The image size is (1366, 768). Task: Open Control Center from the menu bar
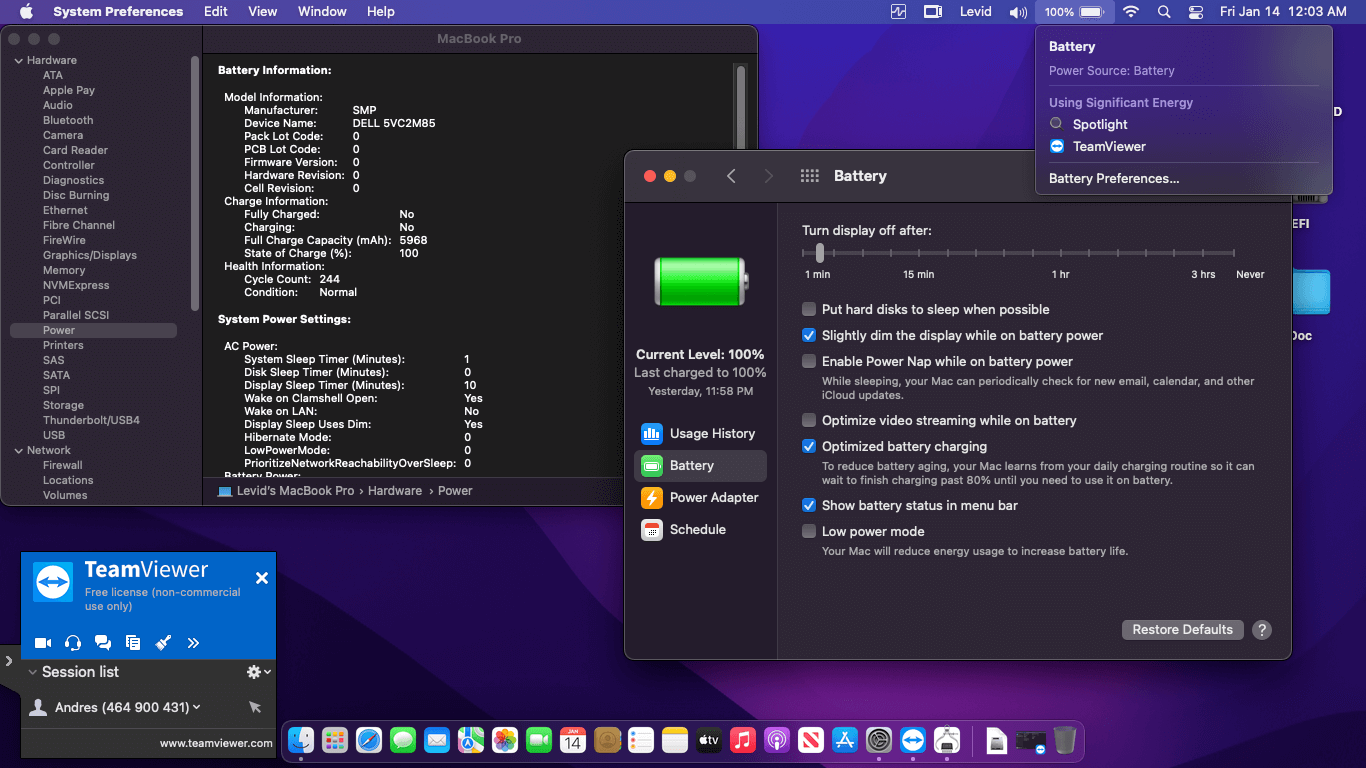coord(1196,12)
